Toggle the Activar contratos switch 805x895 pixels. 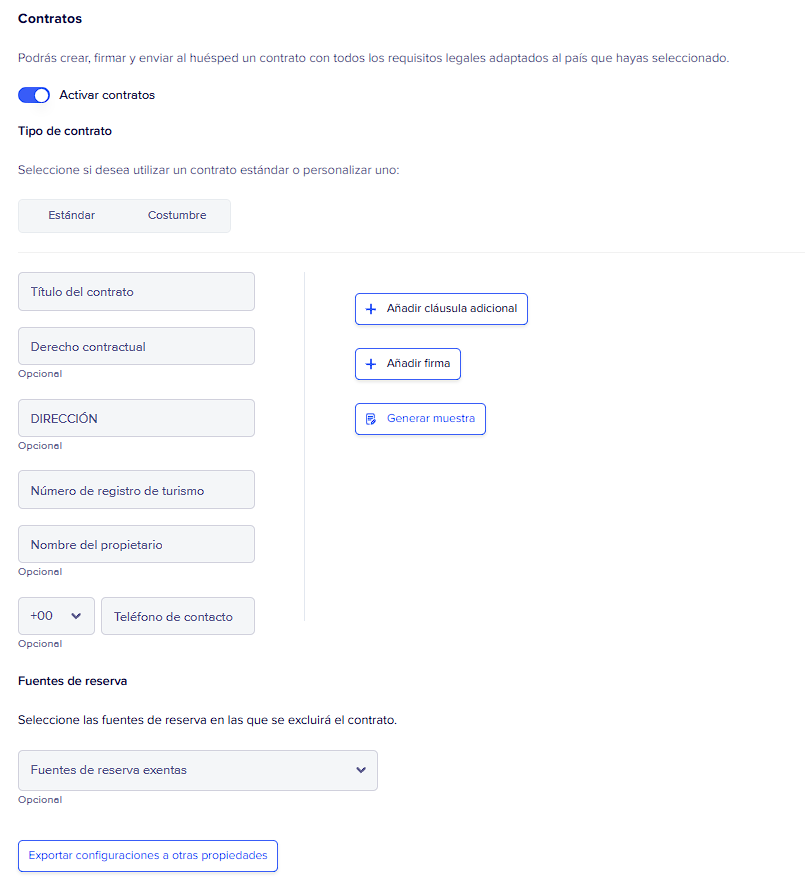tap(34, 95)
